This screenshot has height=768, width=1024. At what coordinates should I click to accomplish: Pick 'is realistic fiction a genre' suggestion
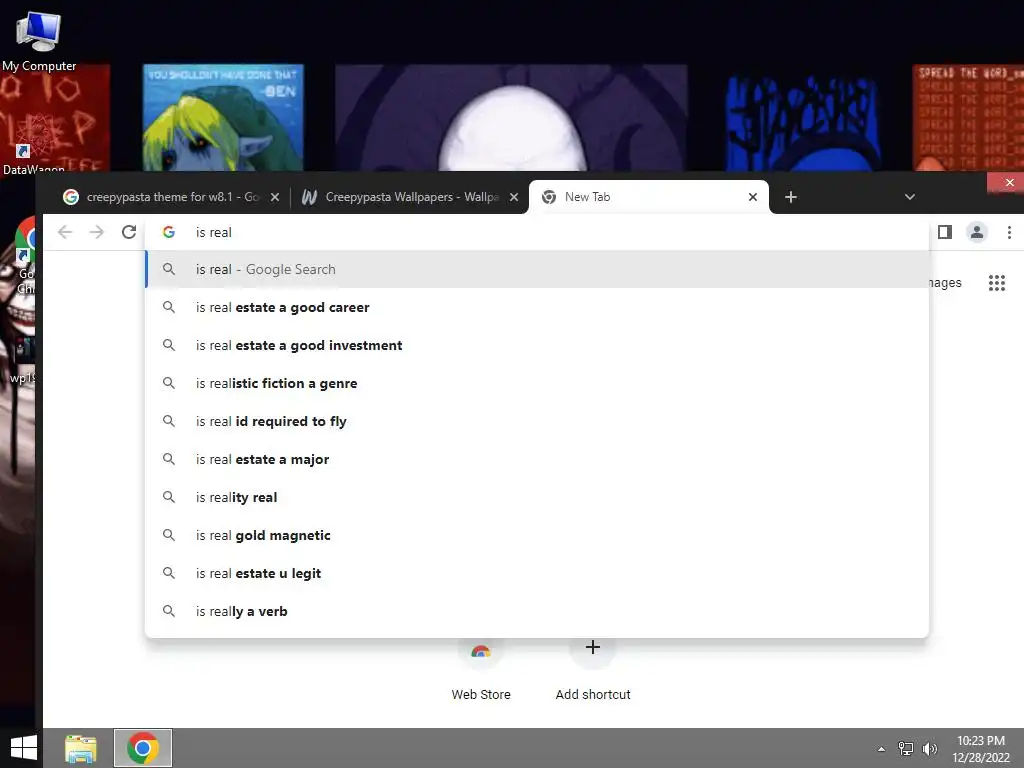pyautogui.click(x=537, y=383)
